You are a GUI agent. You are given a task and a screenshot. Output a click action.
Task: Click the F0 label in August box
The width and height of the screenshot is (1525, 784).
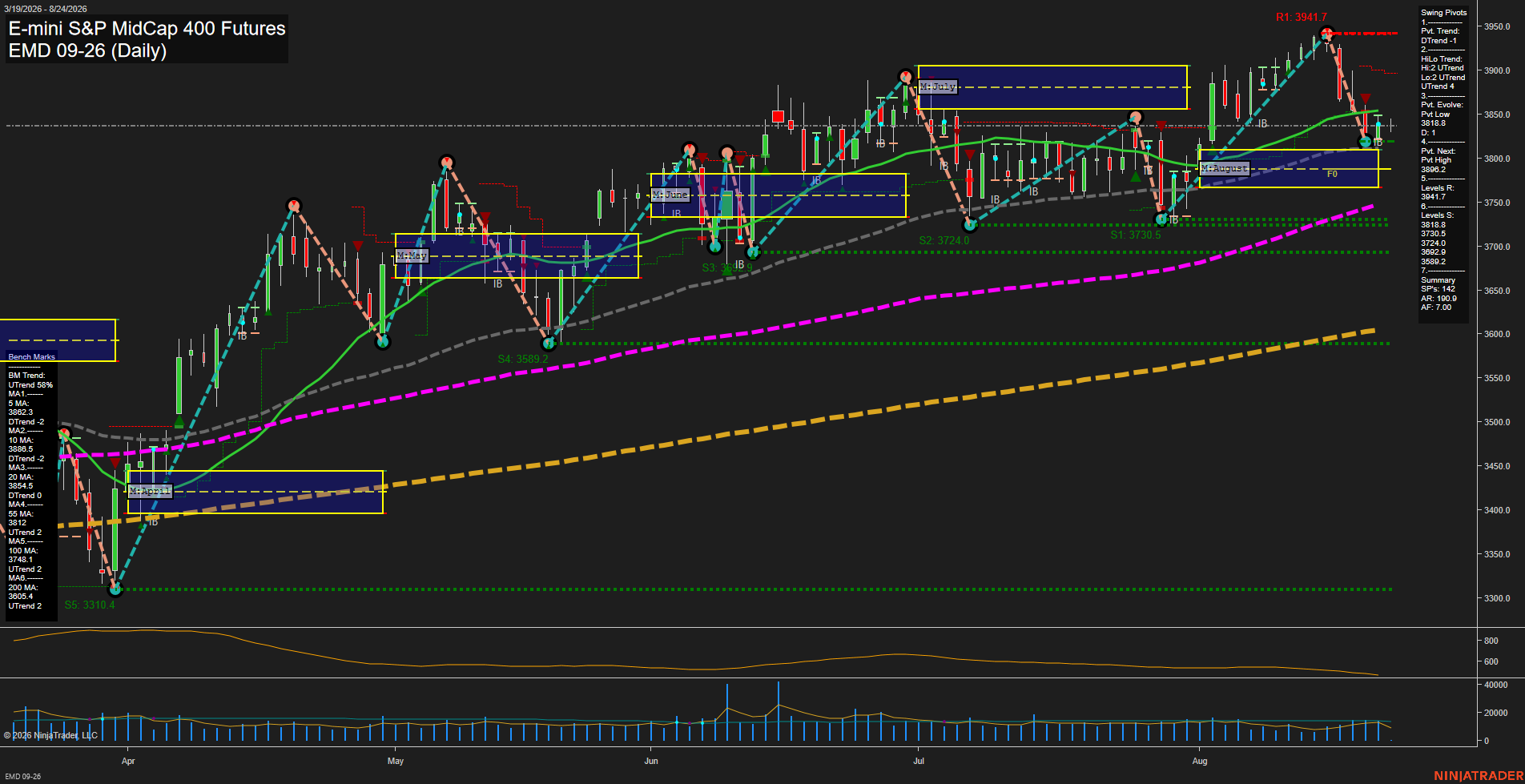(1332, 174)
